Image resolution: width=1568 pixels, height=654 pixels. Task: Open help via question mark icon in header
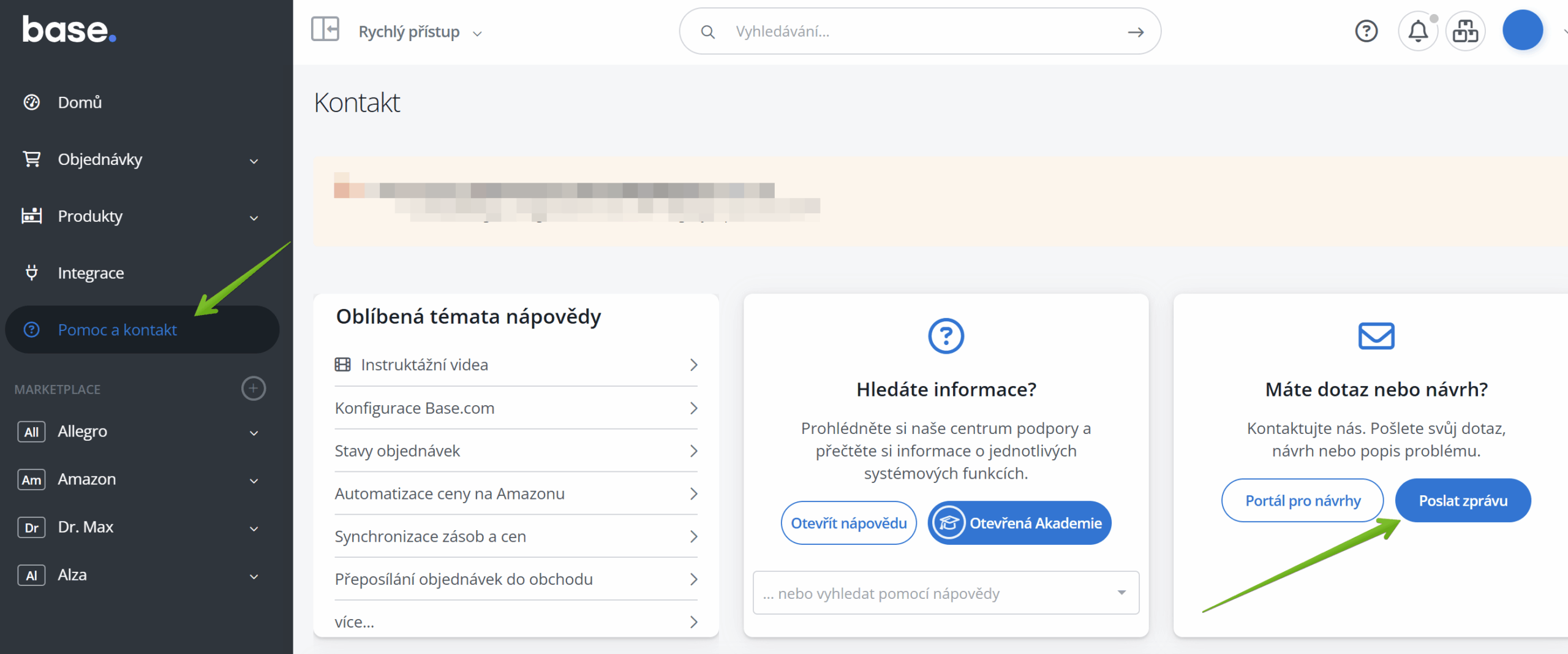1366,31
